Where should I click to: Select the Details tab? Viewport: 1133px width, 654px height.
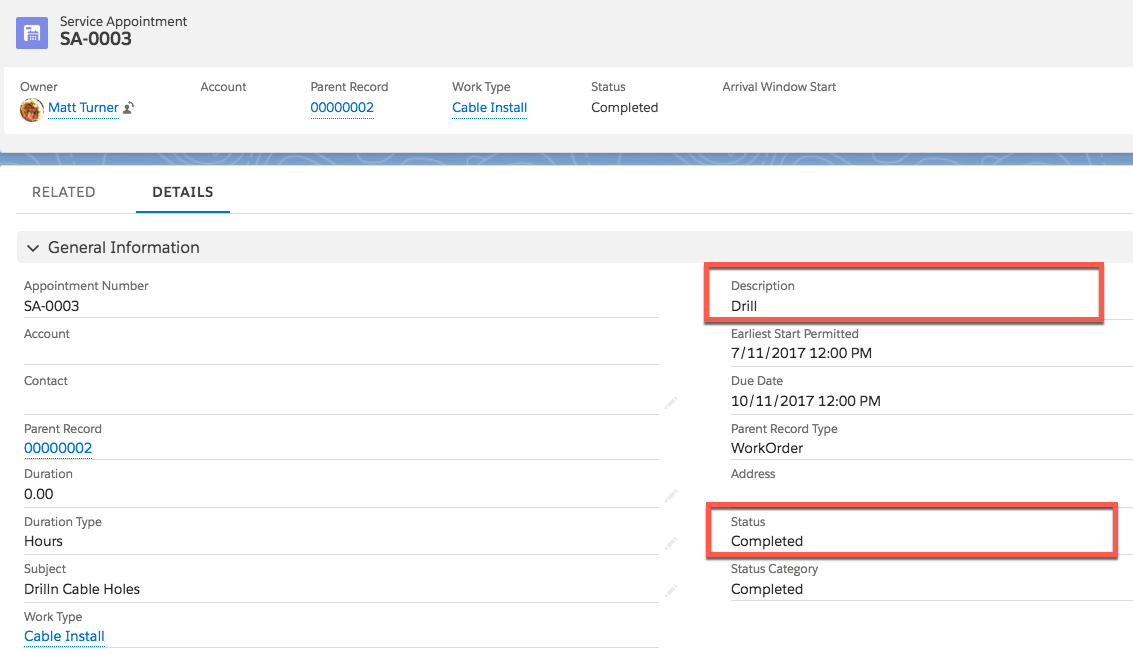(x=182, y=192)
